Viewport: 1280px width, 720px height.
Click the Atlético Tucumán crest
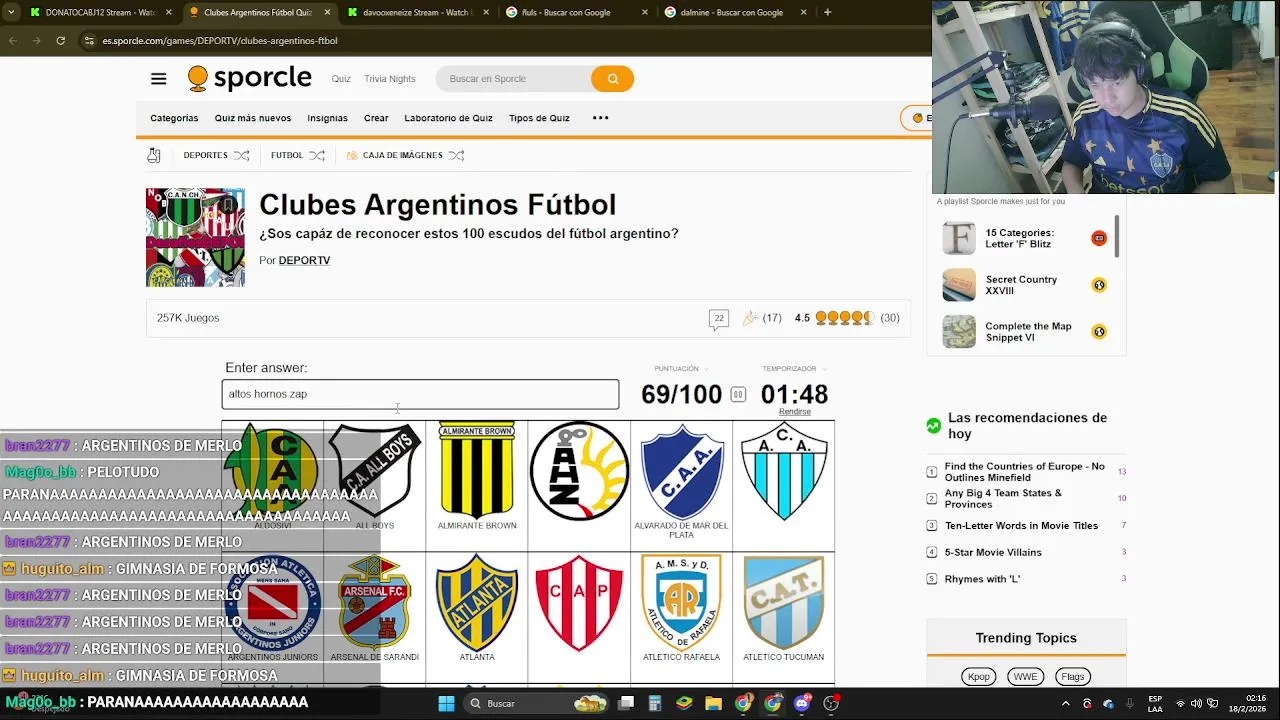point(784,603)
